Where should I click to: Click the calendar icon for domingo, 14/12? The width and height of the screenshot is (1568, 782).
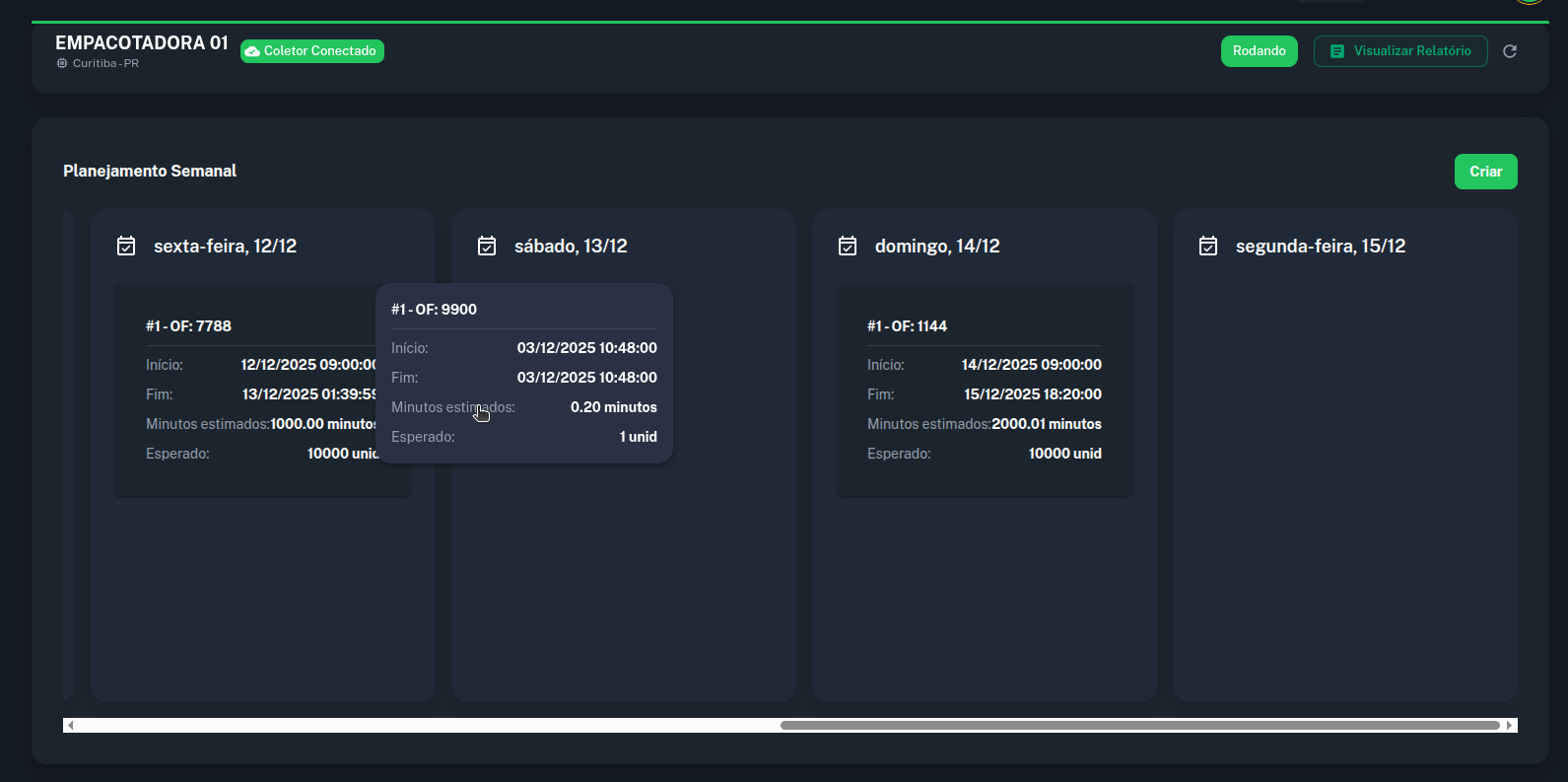(x=848, y=246)
